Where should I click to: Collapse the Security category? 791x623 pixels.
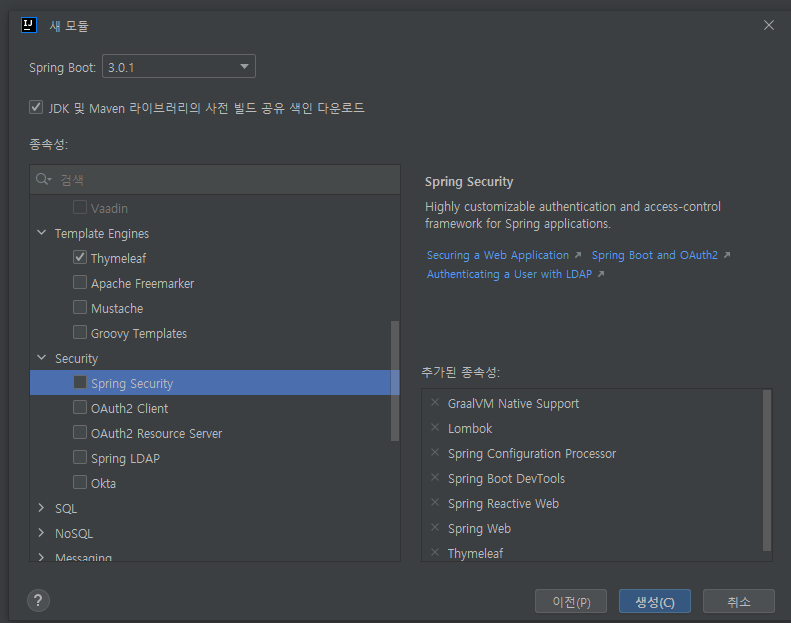[42, 358]
